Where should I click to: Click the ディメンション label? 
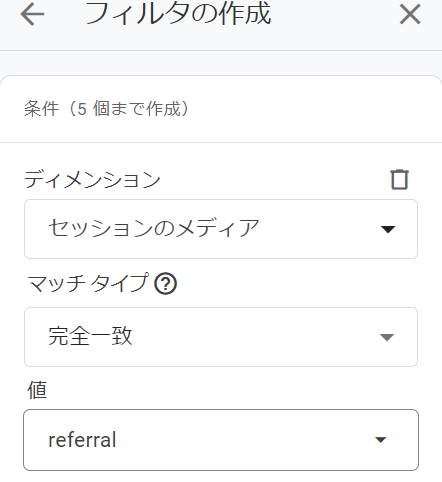click(x=92, y=179)
